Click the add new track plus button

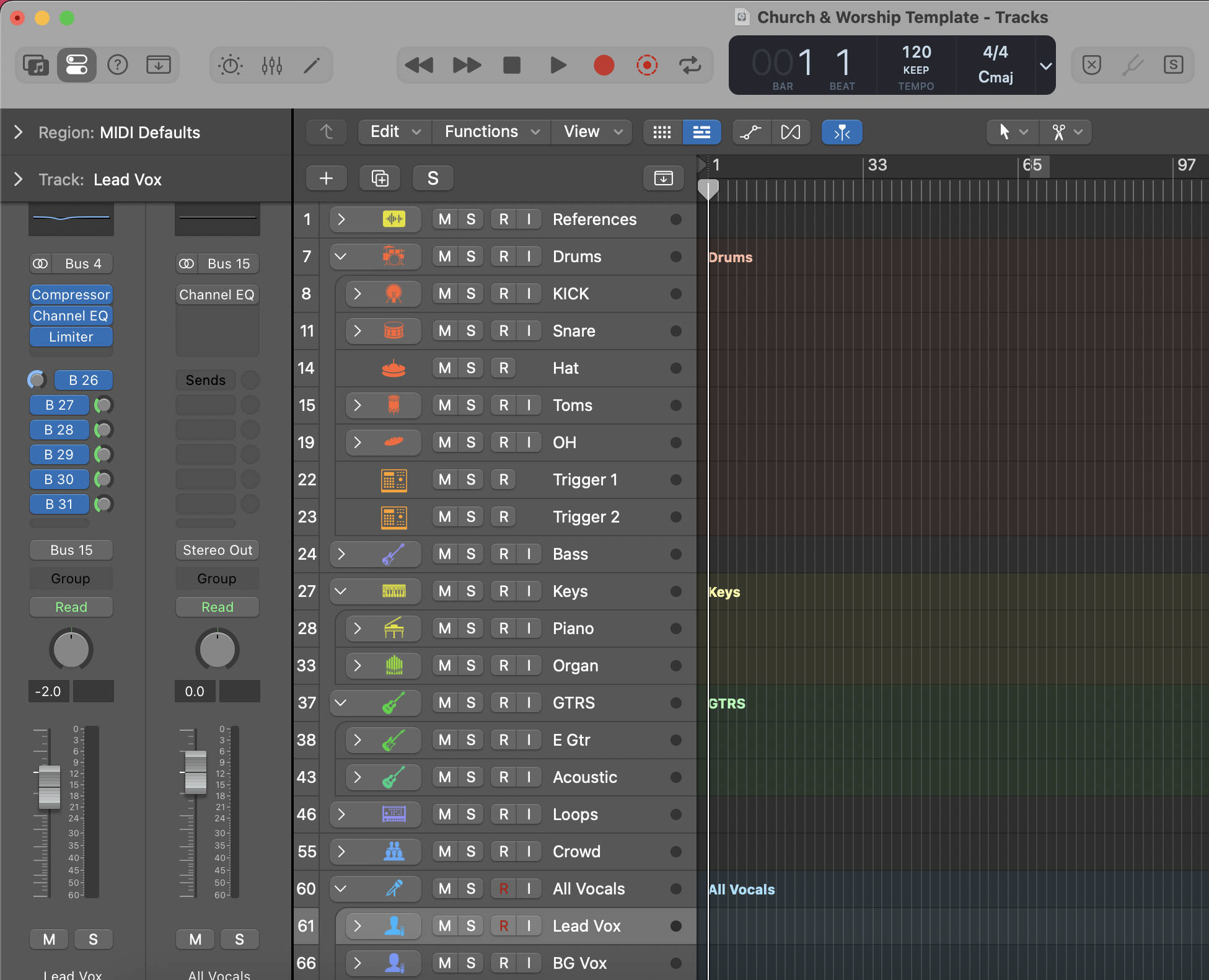[x=327, y=179]
